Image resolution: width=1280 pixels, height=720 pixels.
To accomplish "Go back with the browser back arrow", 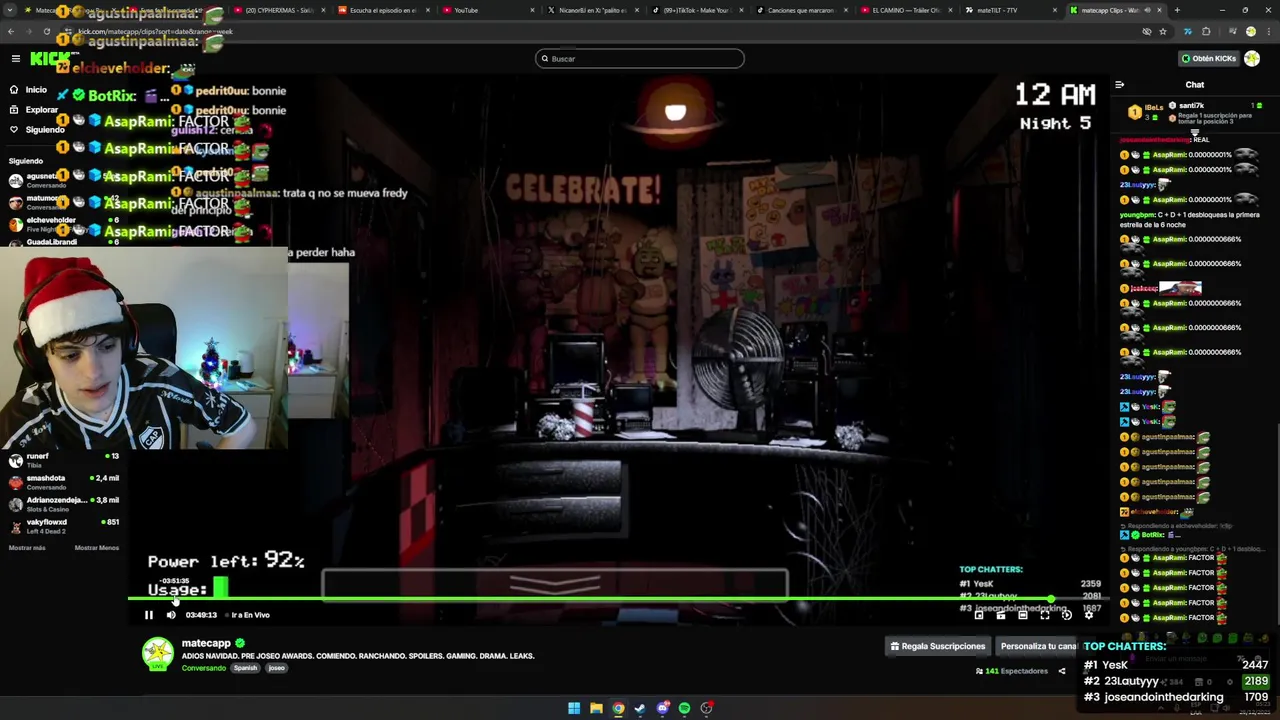I will (11, 31).
